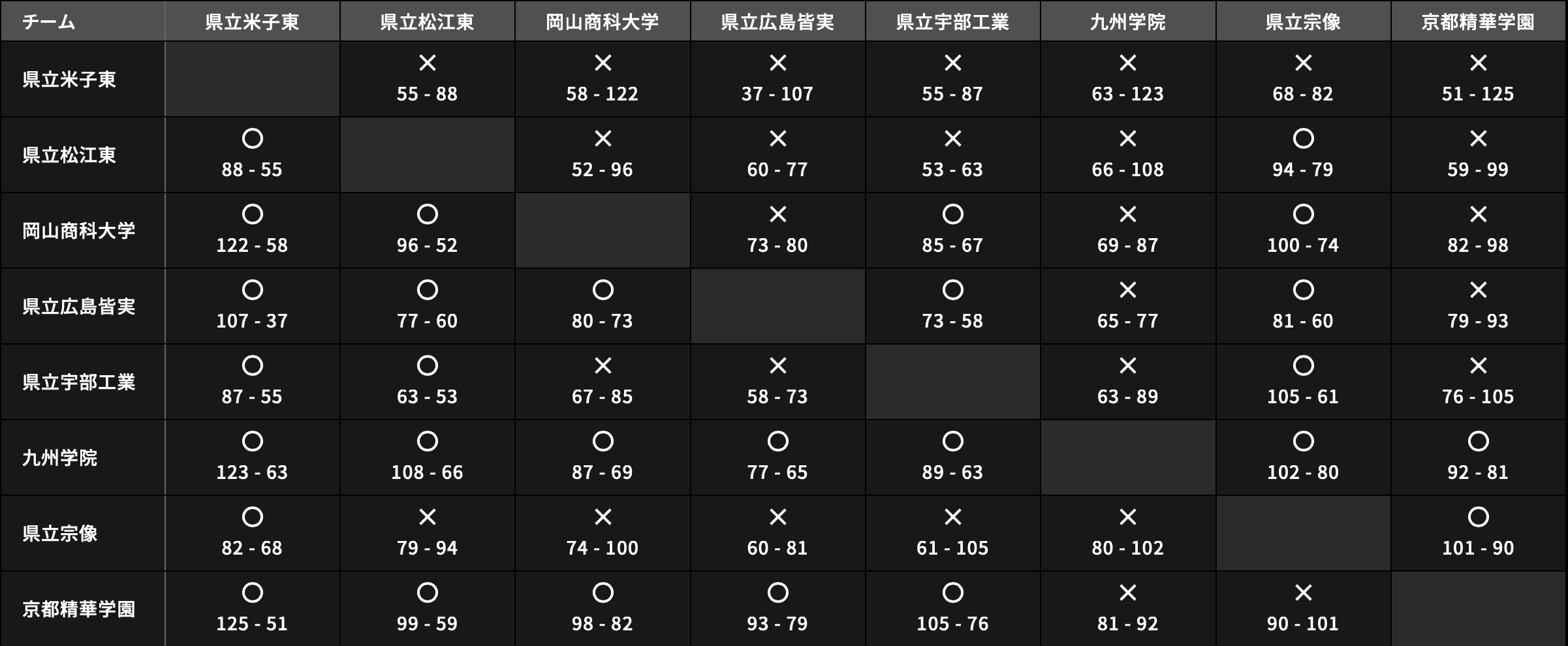Select the 京都精華学園 column header
1568x646 pixels.
point(1478,22)
